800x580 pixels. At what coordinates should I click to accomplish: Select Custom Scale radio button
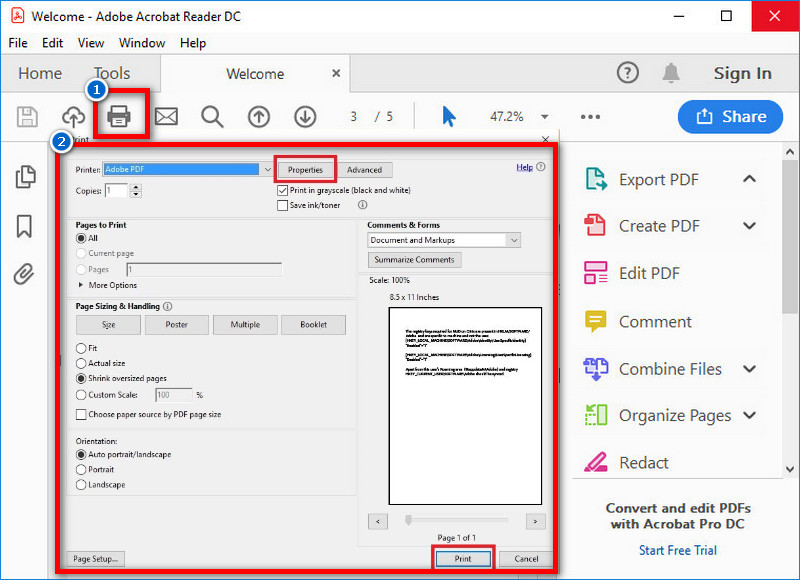[x=81, y=395]
